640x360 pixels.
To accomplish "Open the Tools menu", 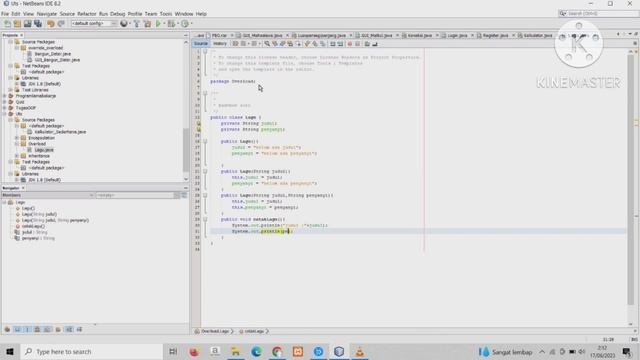I will point(166,14).
